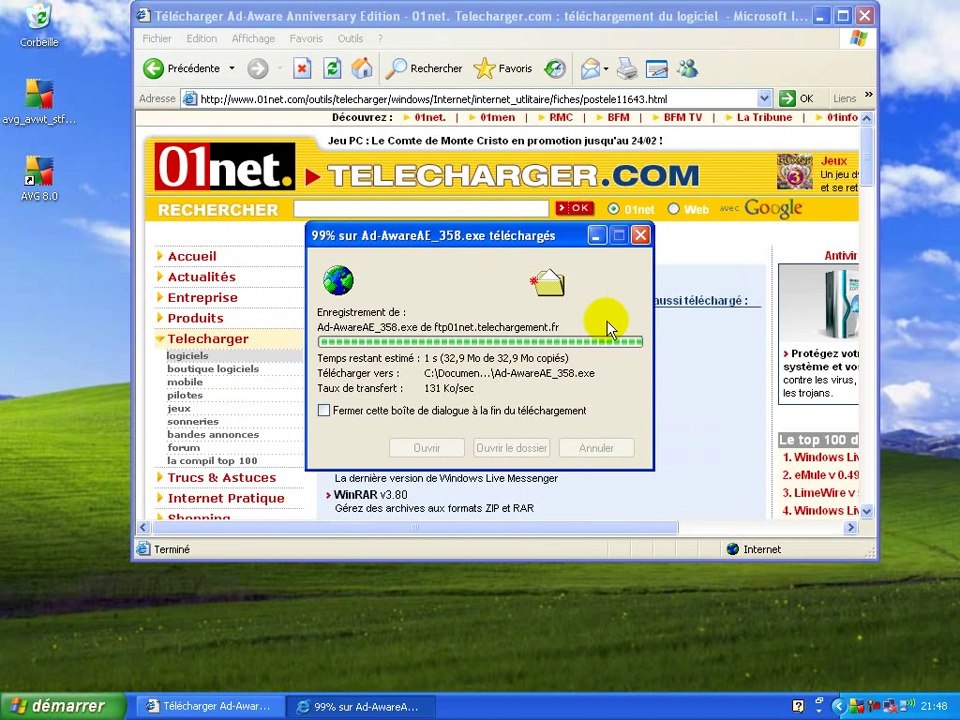Expand the Accueil sidebar section

pos(160,255)
